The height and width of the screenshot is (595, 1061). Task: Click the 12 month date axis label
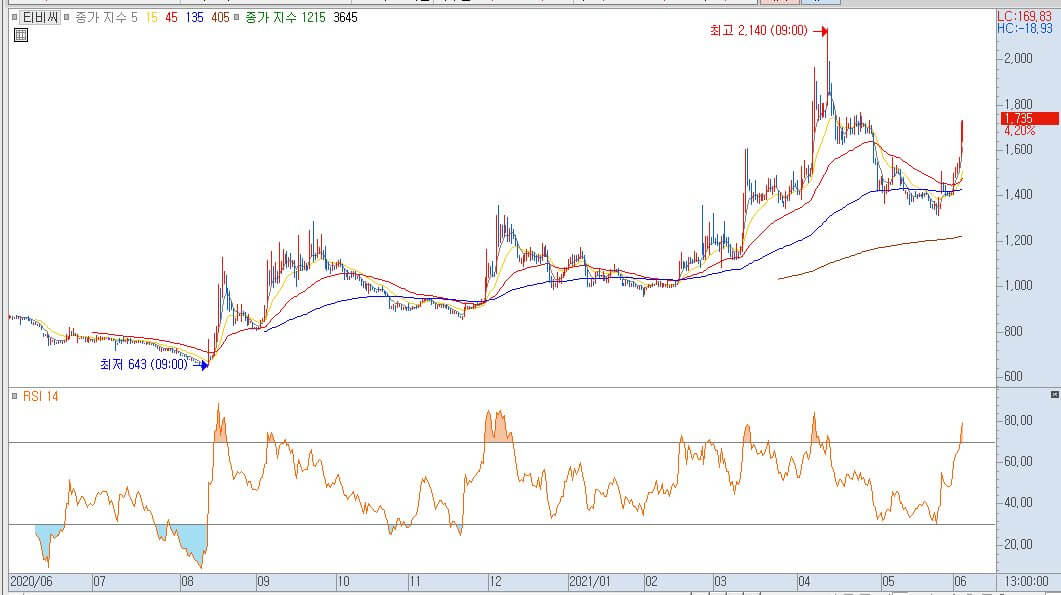click(495, 581)
